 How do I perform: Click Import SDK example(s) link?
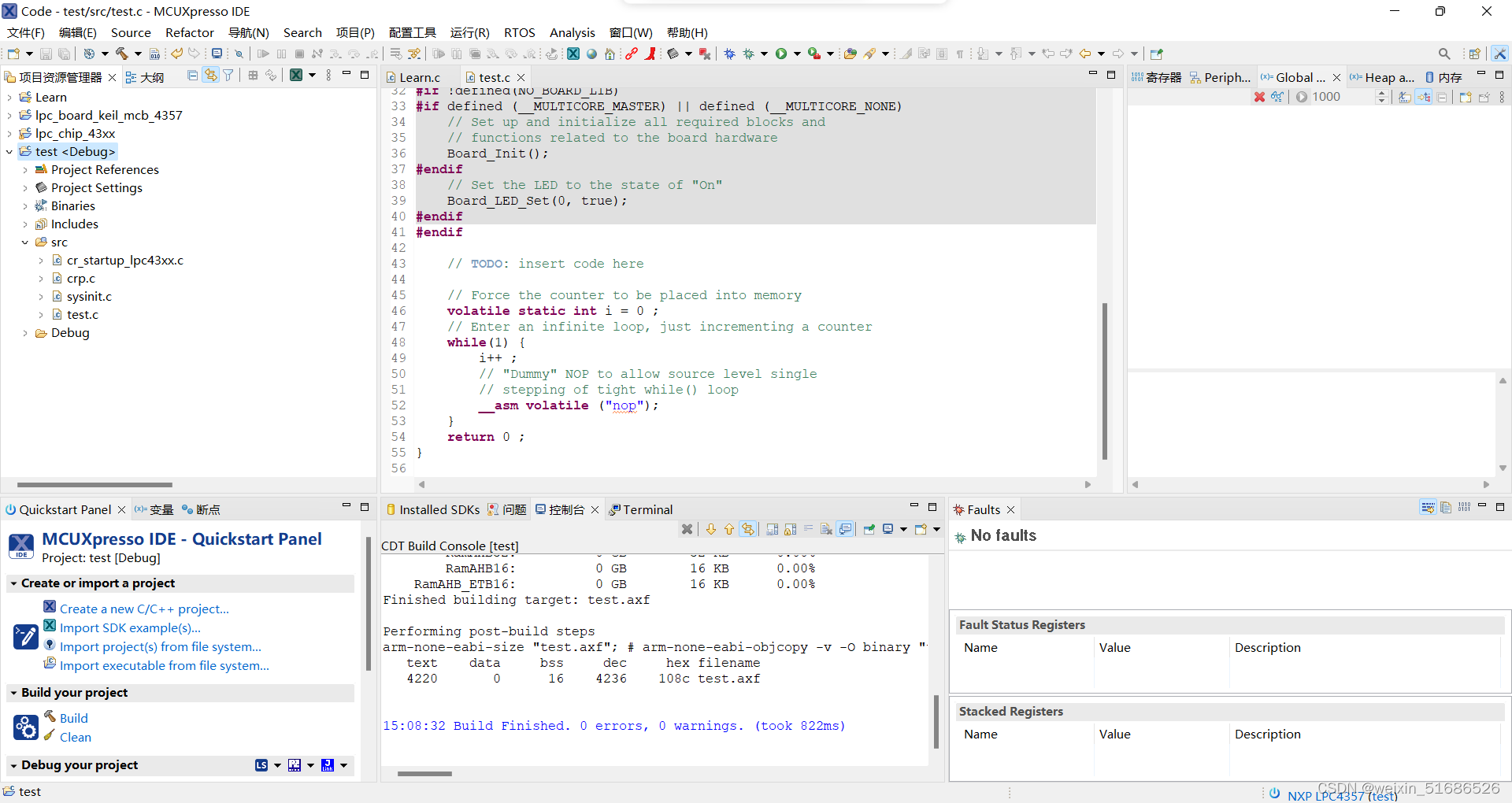point(130,628)
